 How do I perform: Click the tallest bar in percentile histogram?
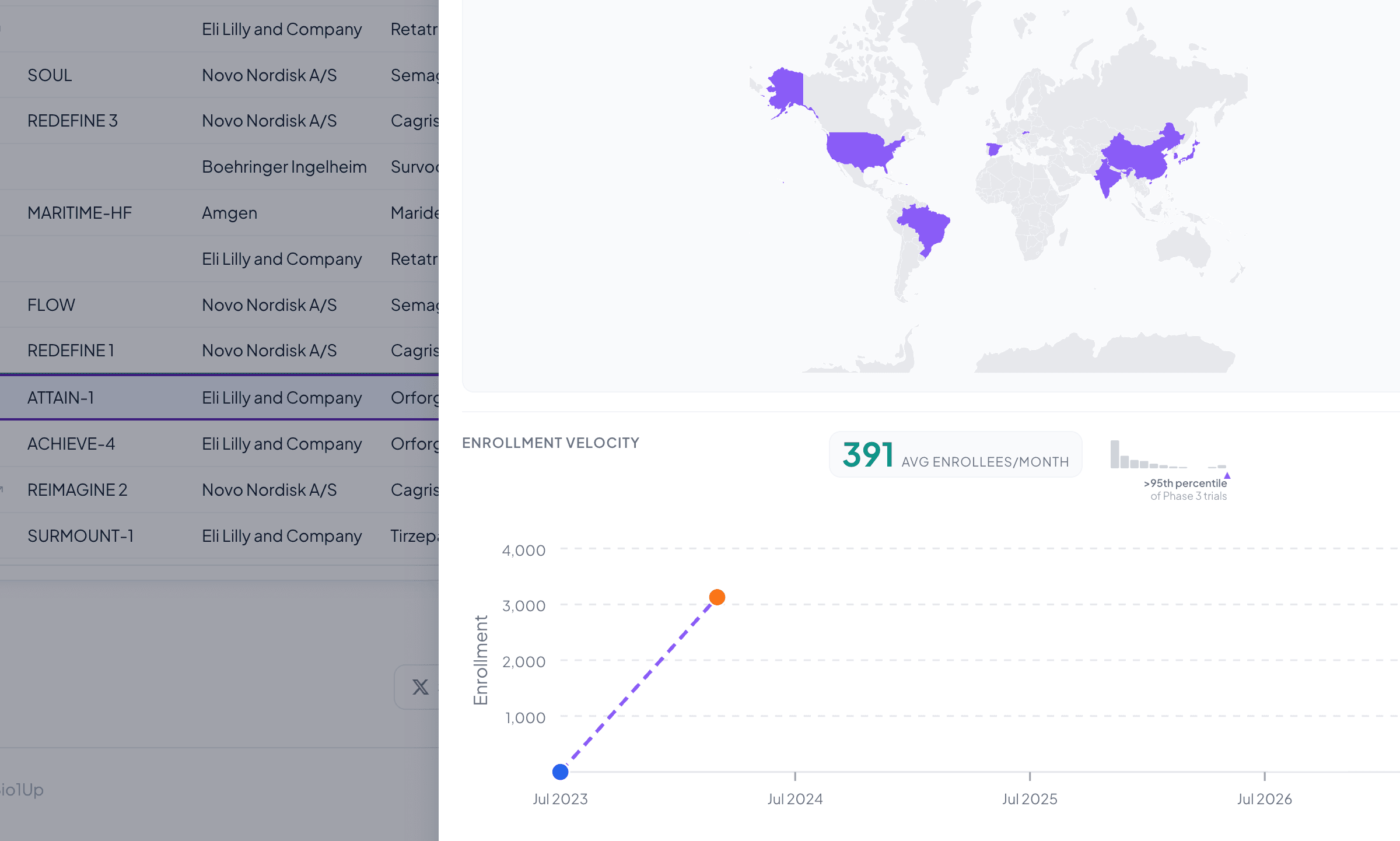pyautogui.click(x=1115, y=454)
